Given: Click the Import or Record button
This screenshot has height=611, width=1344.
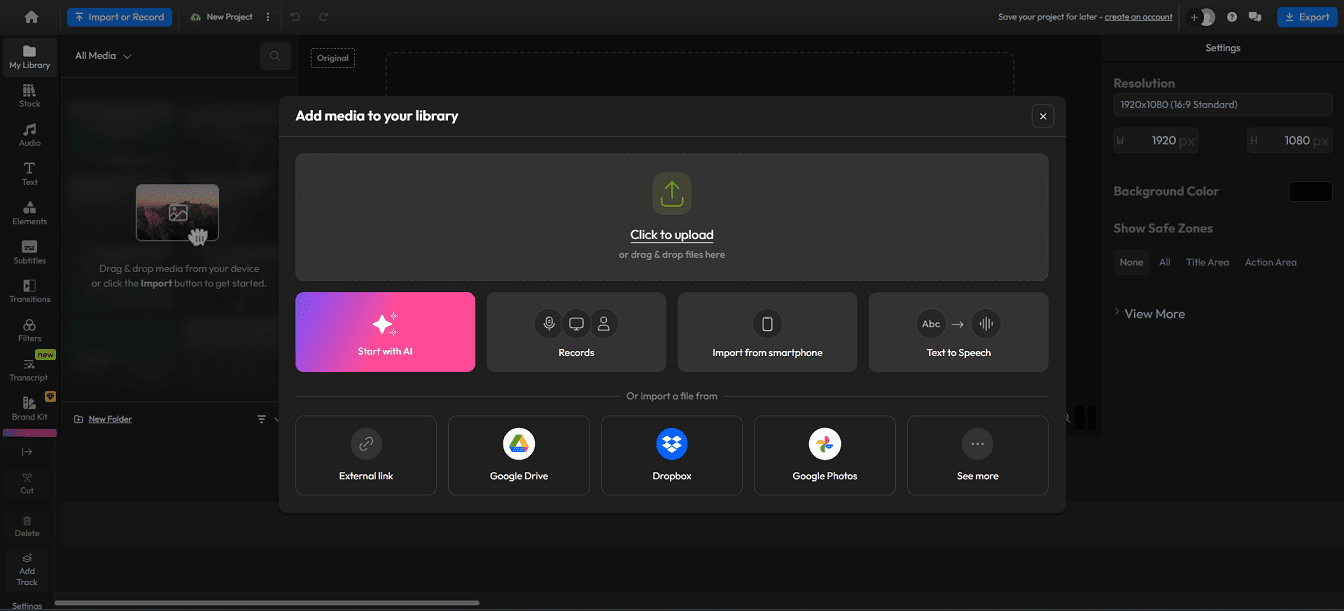Looking at the screenshot, I should (x=119, y=17).
